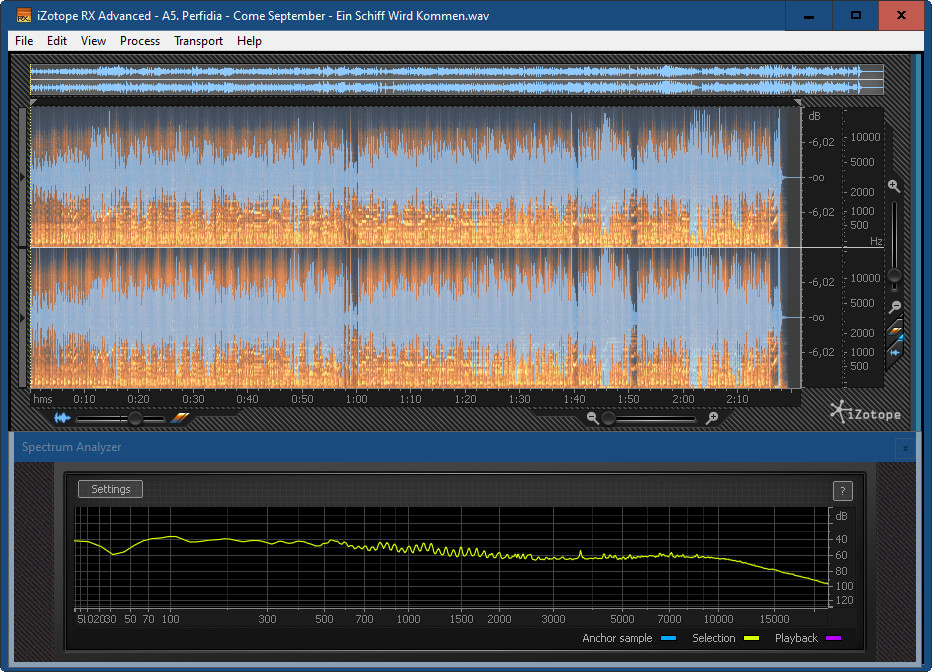Click the 'Playback' legend label
Viewport: 932px width, 672px height.
(796, 638)
